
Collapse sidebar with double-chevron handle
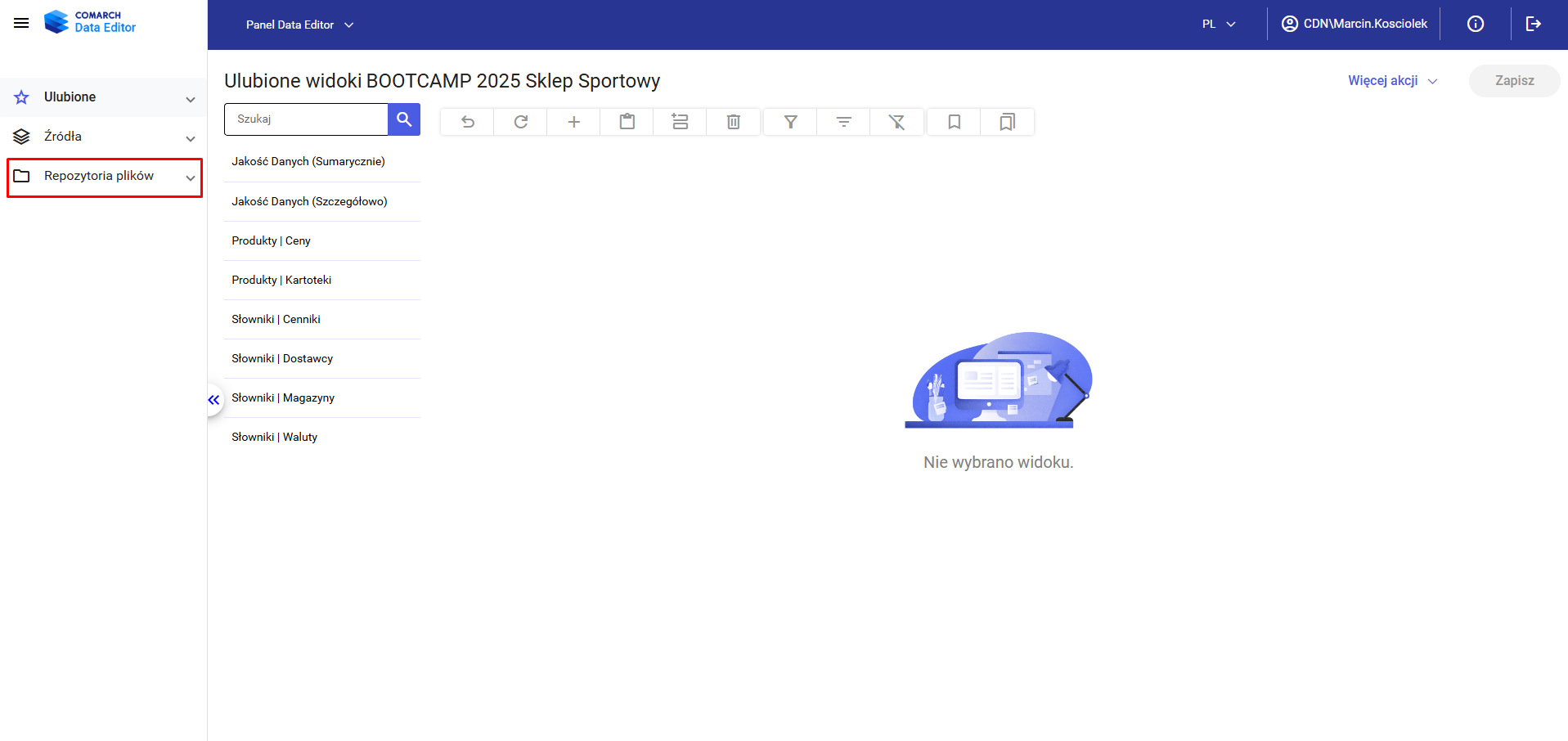[x=213, y=400]
